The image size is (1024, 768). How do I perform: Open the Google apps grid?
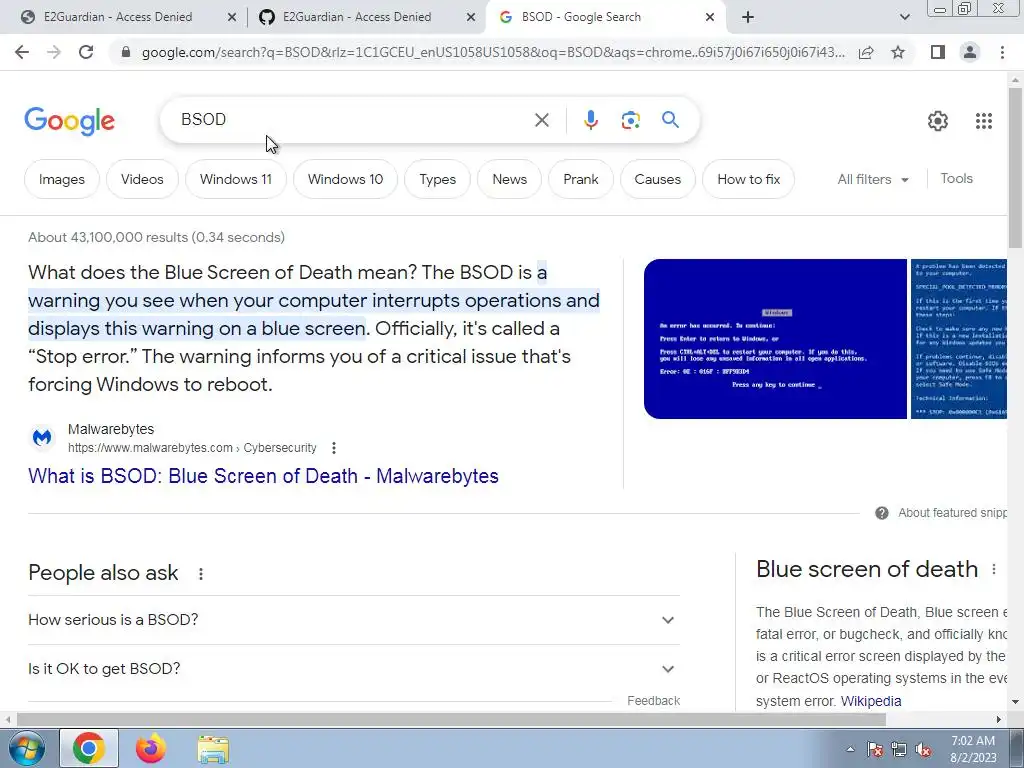pyautogui.click(x=984, y=120)
